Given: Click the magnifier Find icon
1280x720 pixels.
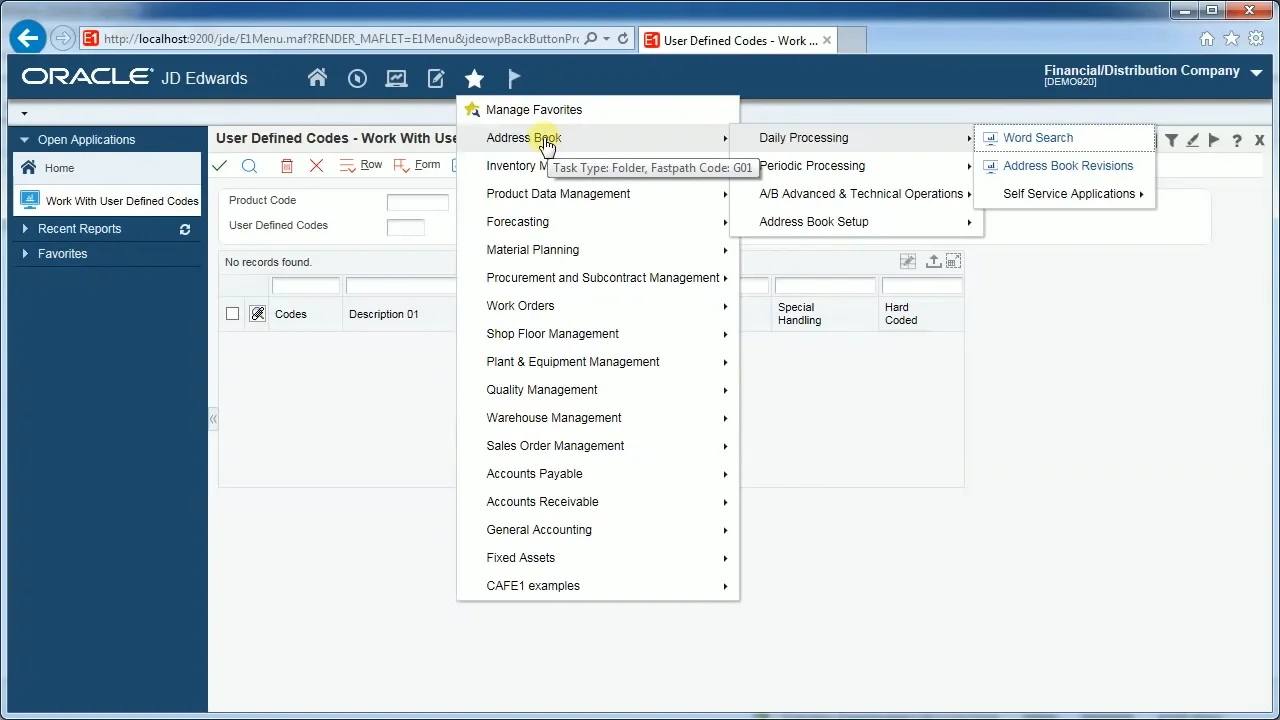Looking at the screenshot, I should [x=249, y=165].
